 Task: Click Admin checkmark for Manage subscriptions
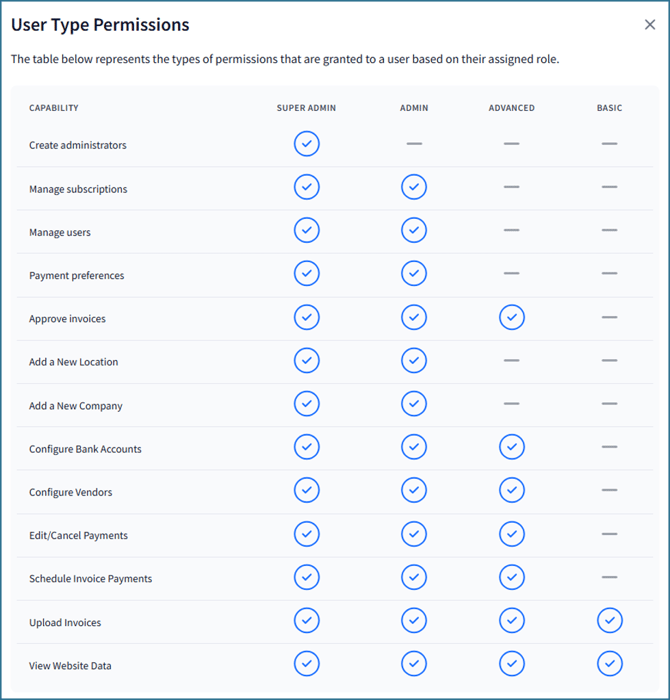tap(414, 187)
